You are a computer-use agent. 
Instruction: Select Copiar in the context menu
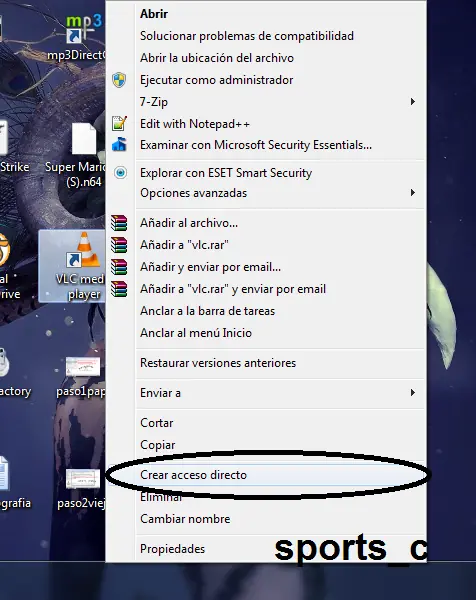click(158, 445)
